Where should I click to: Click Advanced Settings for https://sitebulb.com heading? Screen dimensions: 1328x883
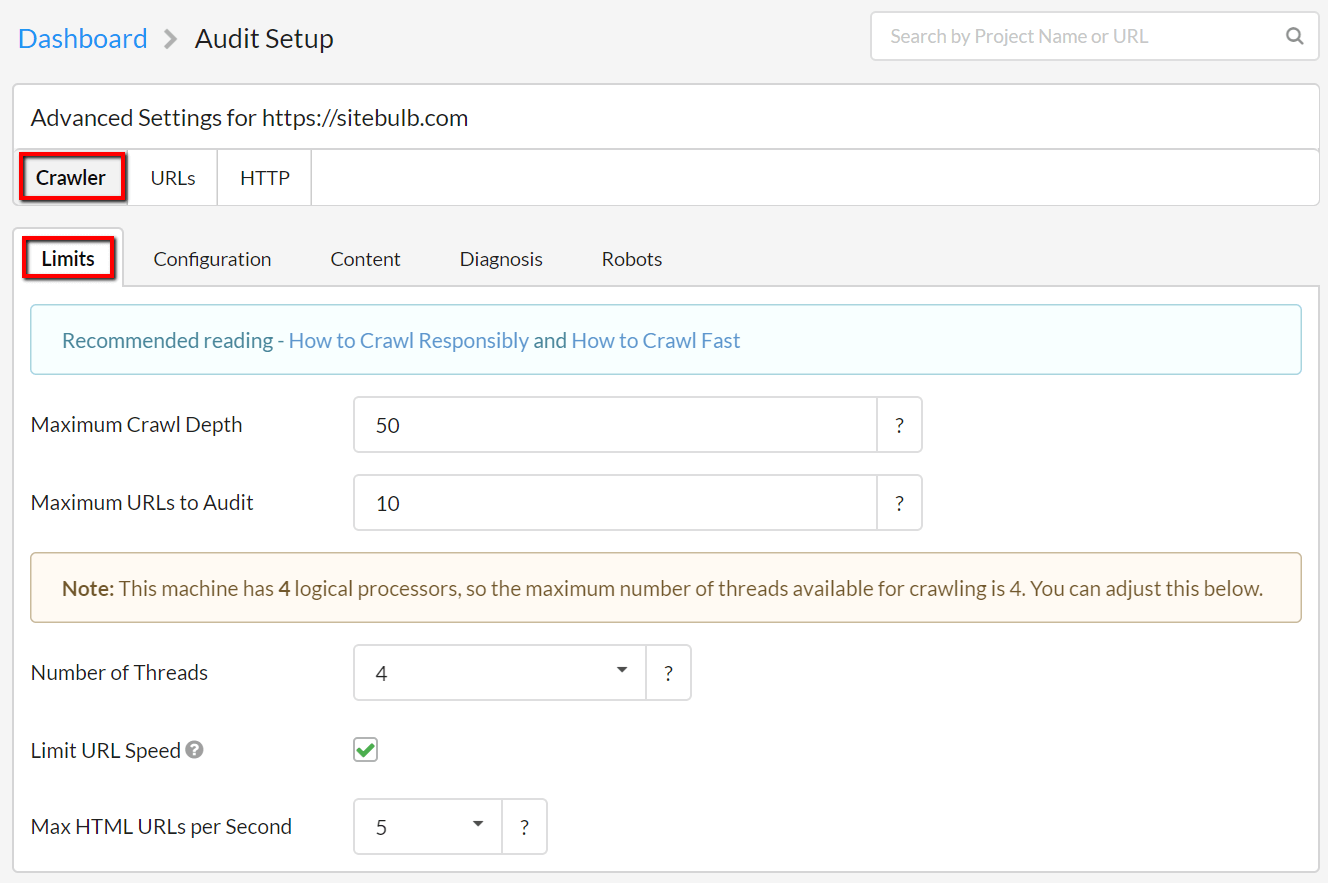(250, 118)
